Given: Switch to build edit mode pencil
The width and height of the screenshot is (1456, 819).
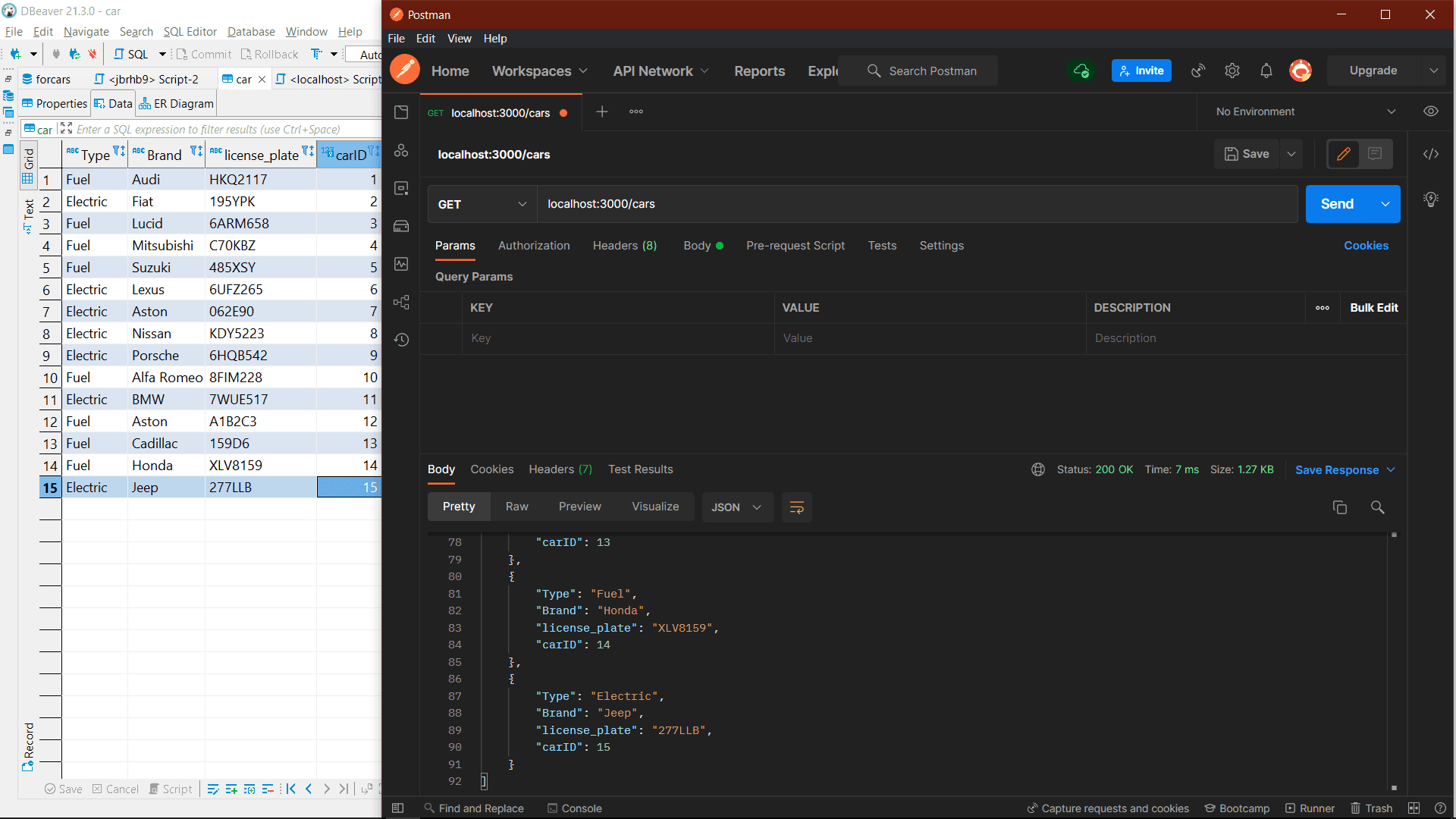Looking at the screenshot, I should coord(1344,154).
